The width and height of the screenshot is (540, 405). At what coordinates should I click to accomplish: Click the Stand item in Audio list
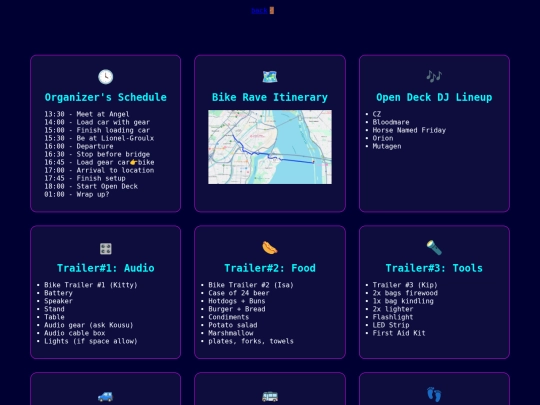(x=54, y=309)
